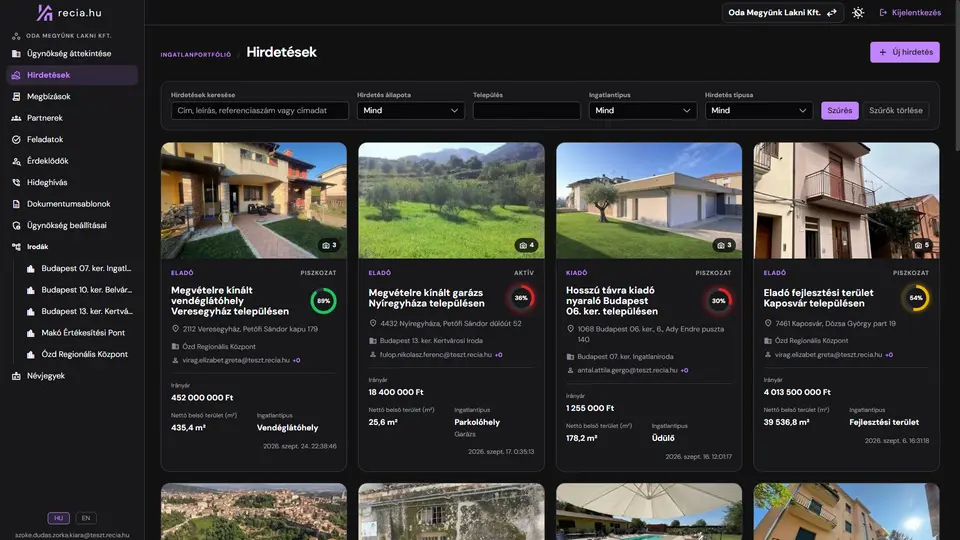The image size is (960, 540).
Task: Click the Ügynökség beállításai icon
Action: 16,225
